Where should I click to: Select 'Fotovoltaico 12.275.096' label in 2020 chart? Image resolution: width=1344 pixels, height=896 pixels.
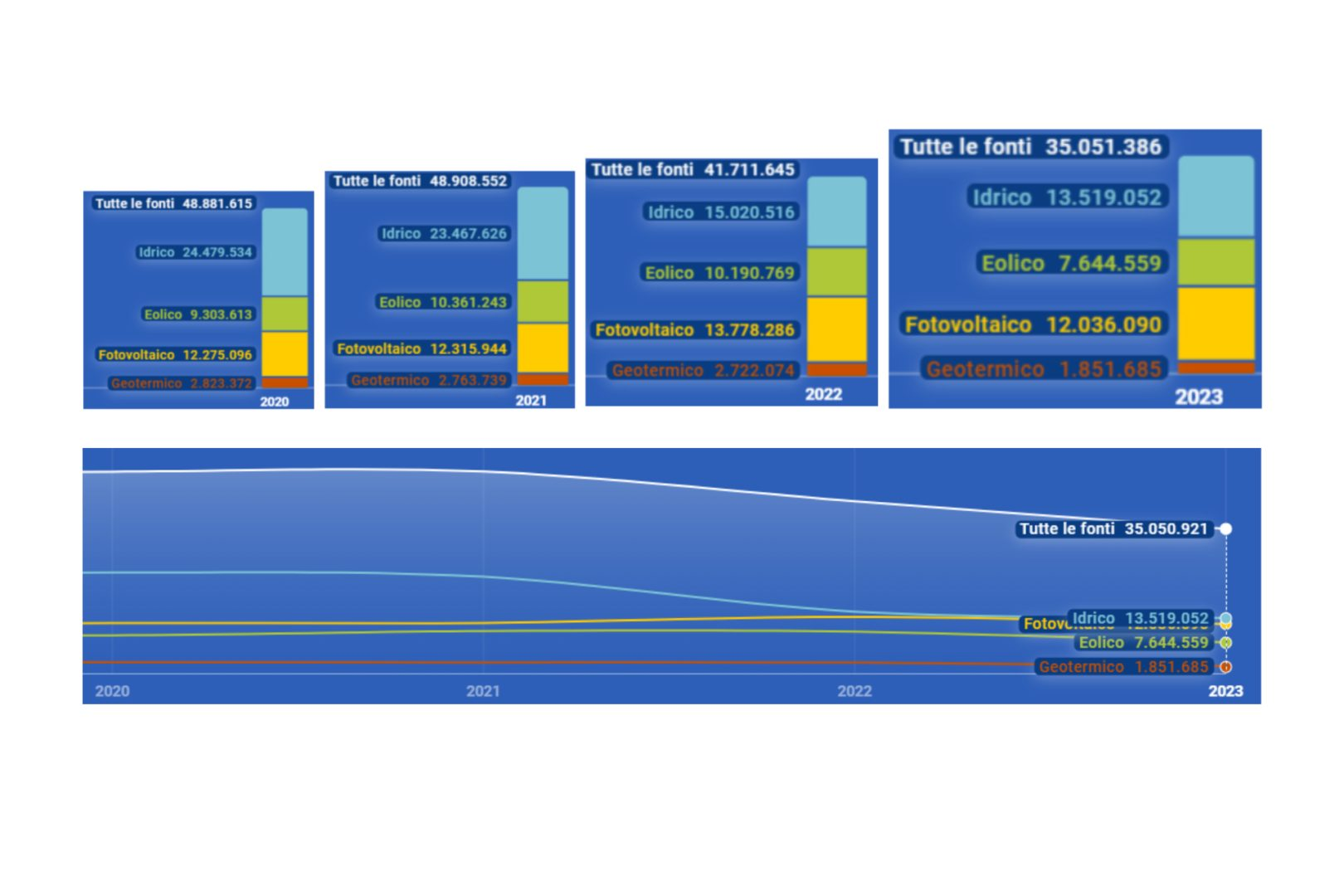(175, 354)
